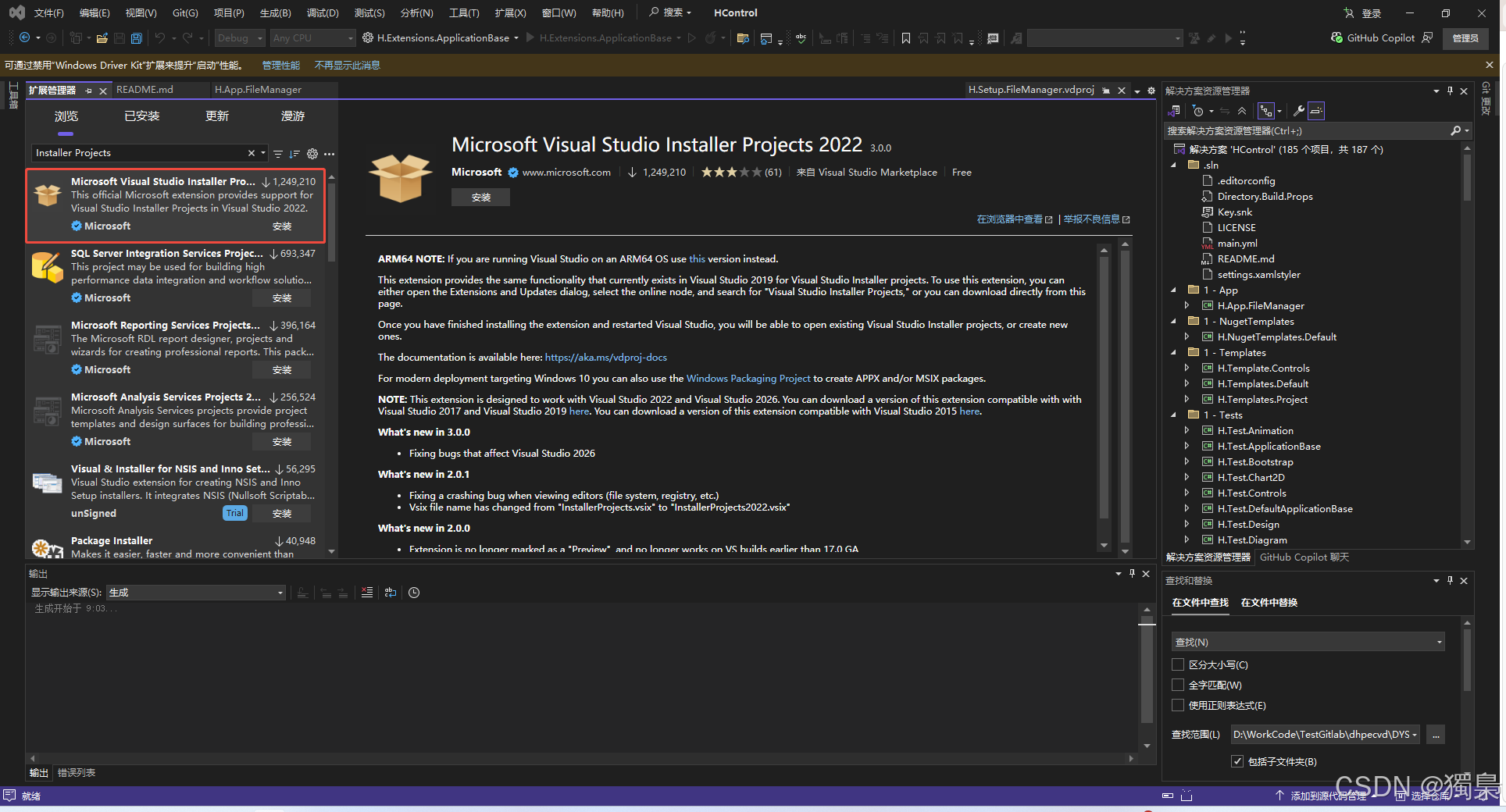
Task: Switch views icon in Solution Explorer toolbar
Action: coord(1174,111)
